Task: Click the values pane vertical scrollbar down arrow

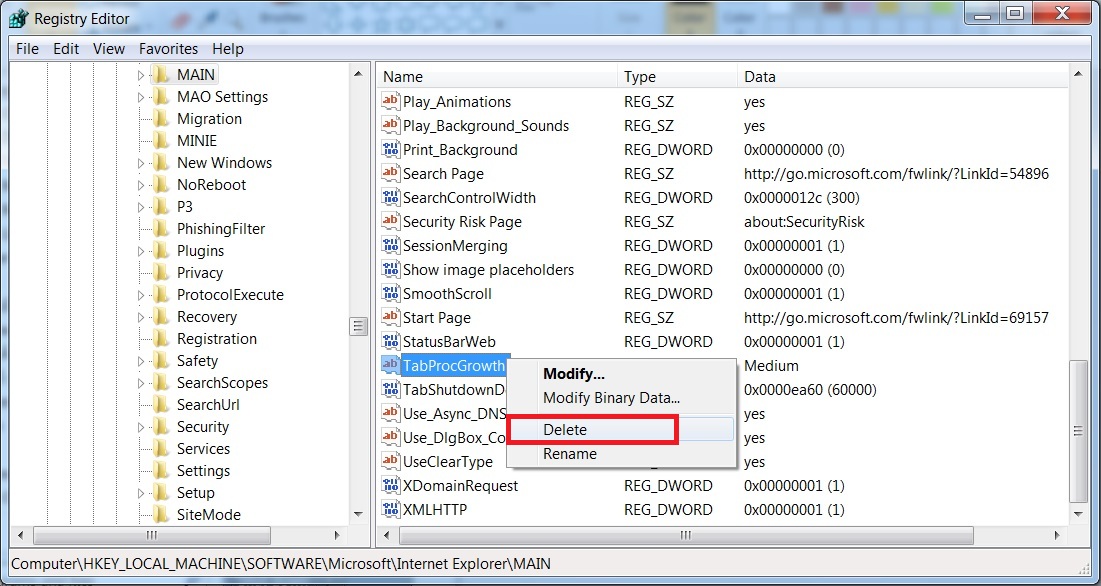Action: click(1077, 512)
